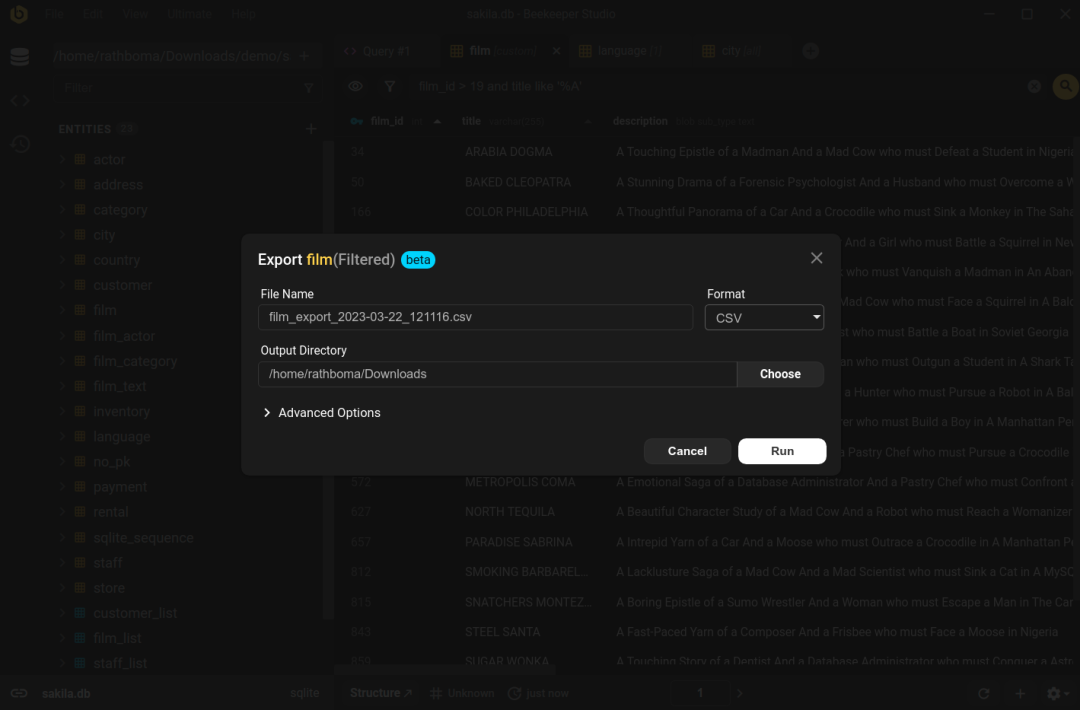
Task: Click the Output Directory path field
Action: 497,374
